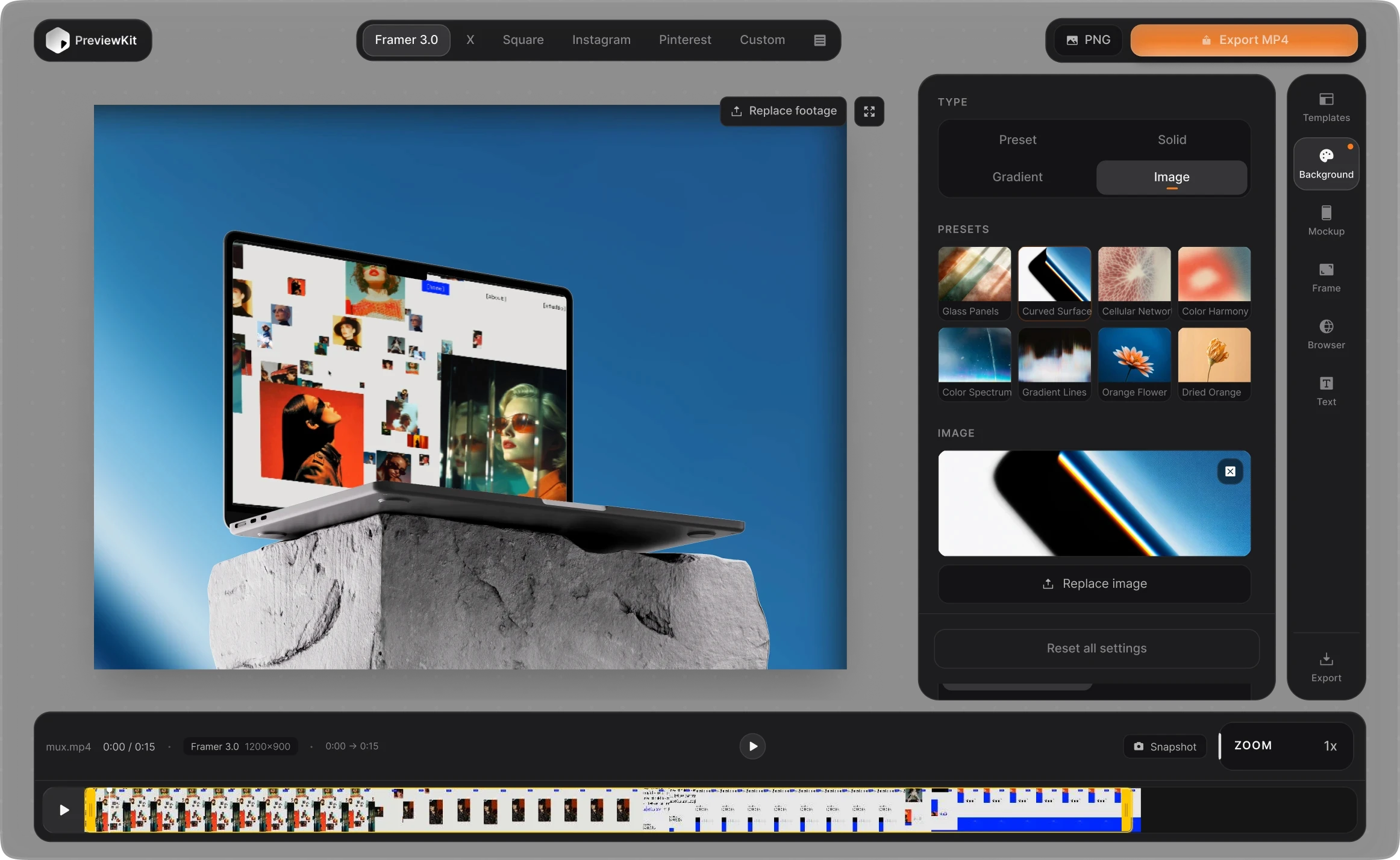Click the current background image preview
Screen dimensions: 1400x860
pos(1094,503)
